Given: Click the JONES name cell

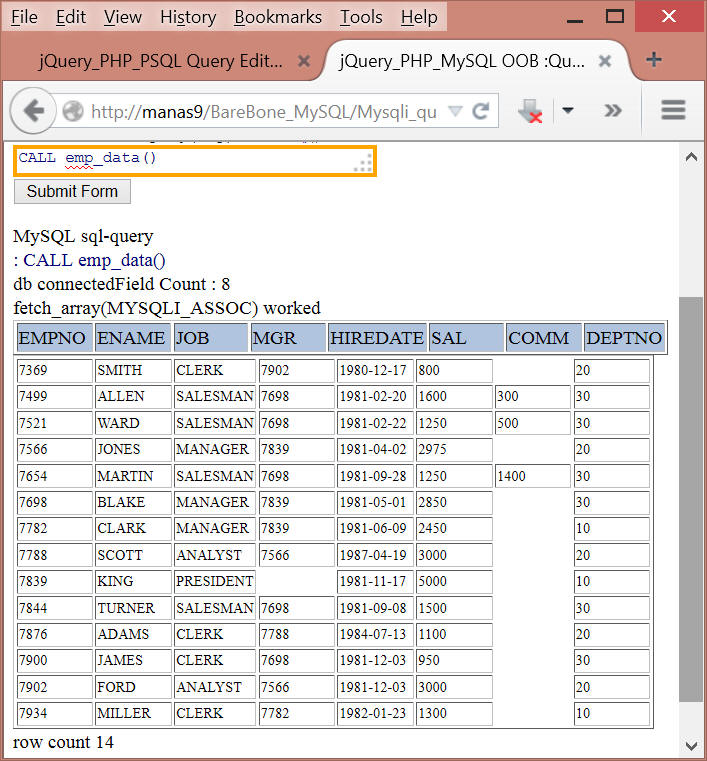Looking at the screenshot, I should 133,449.
